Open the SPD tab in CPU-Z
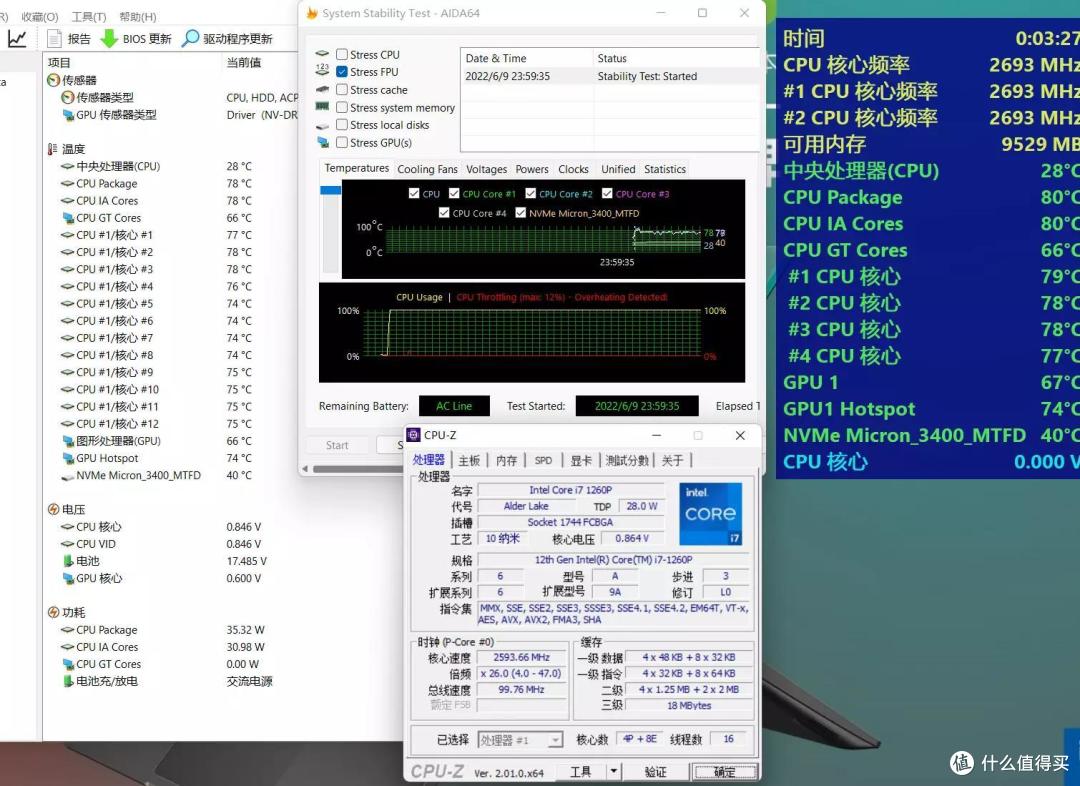Image resolution: width=1080 pixels, height=786 pixels. (543, 460)
